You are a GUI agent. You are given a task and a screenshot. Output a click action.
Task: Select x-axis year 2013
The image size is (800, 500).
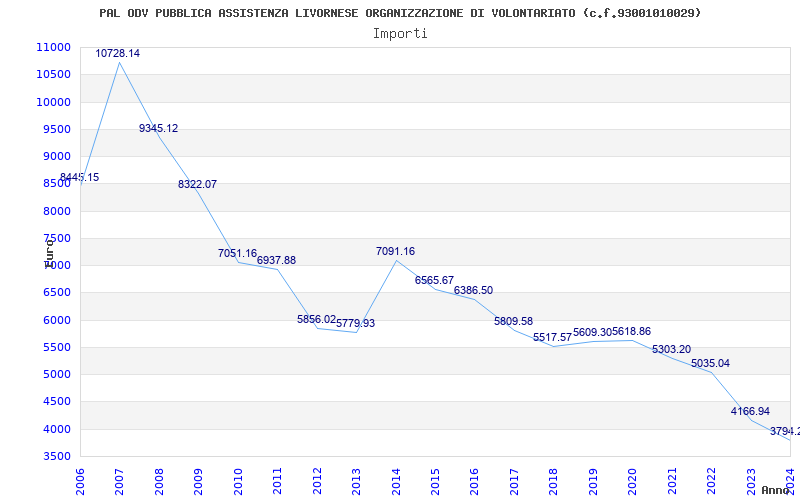point(356,482)
